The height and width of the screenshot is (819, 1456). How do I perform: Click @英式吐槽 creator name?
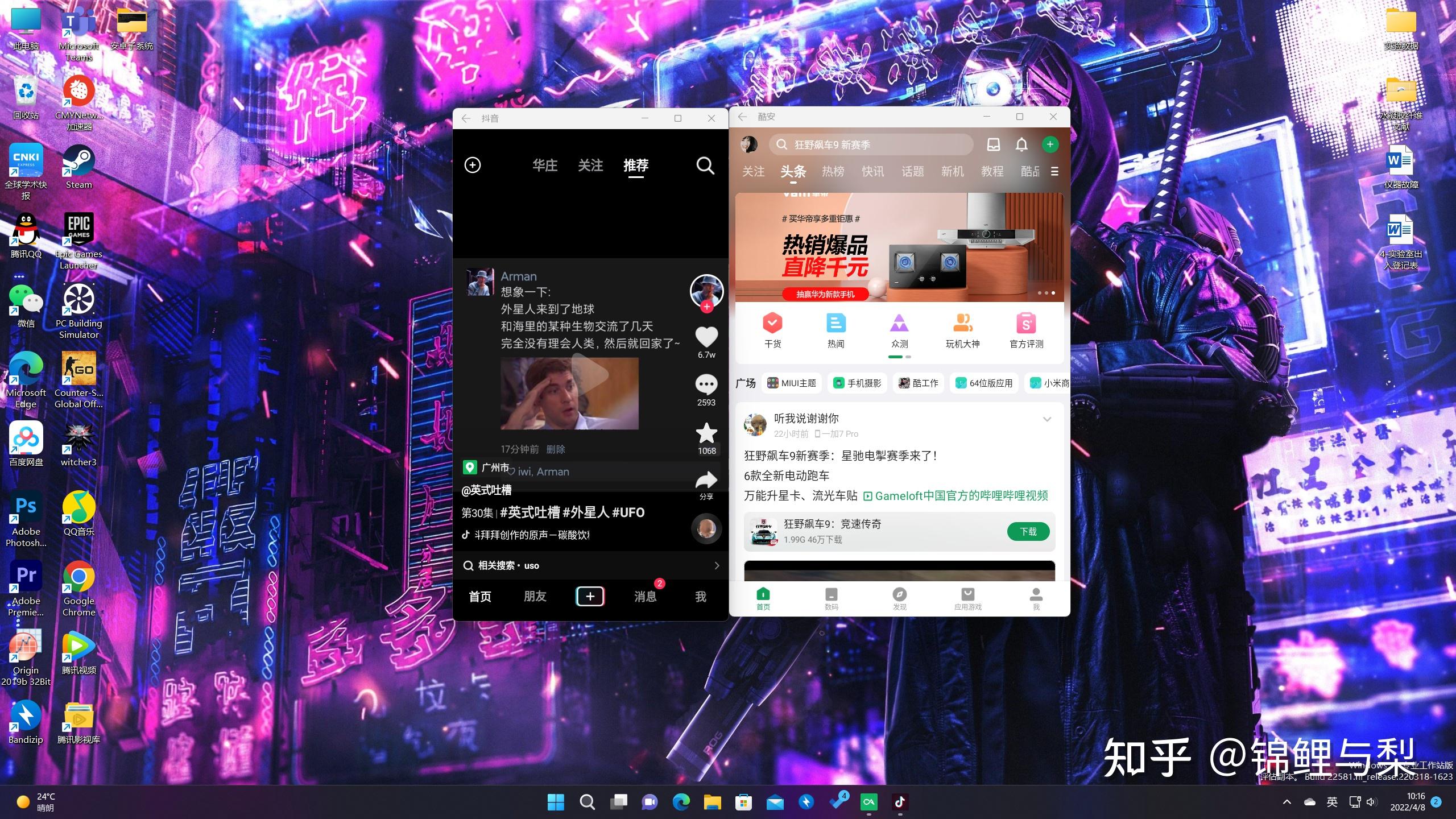click(x=486, y=490)
